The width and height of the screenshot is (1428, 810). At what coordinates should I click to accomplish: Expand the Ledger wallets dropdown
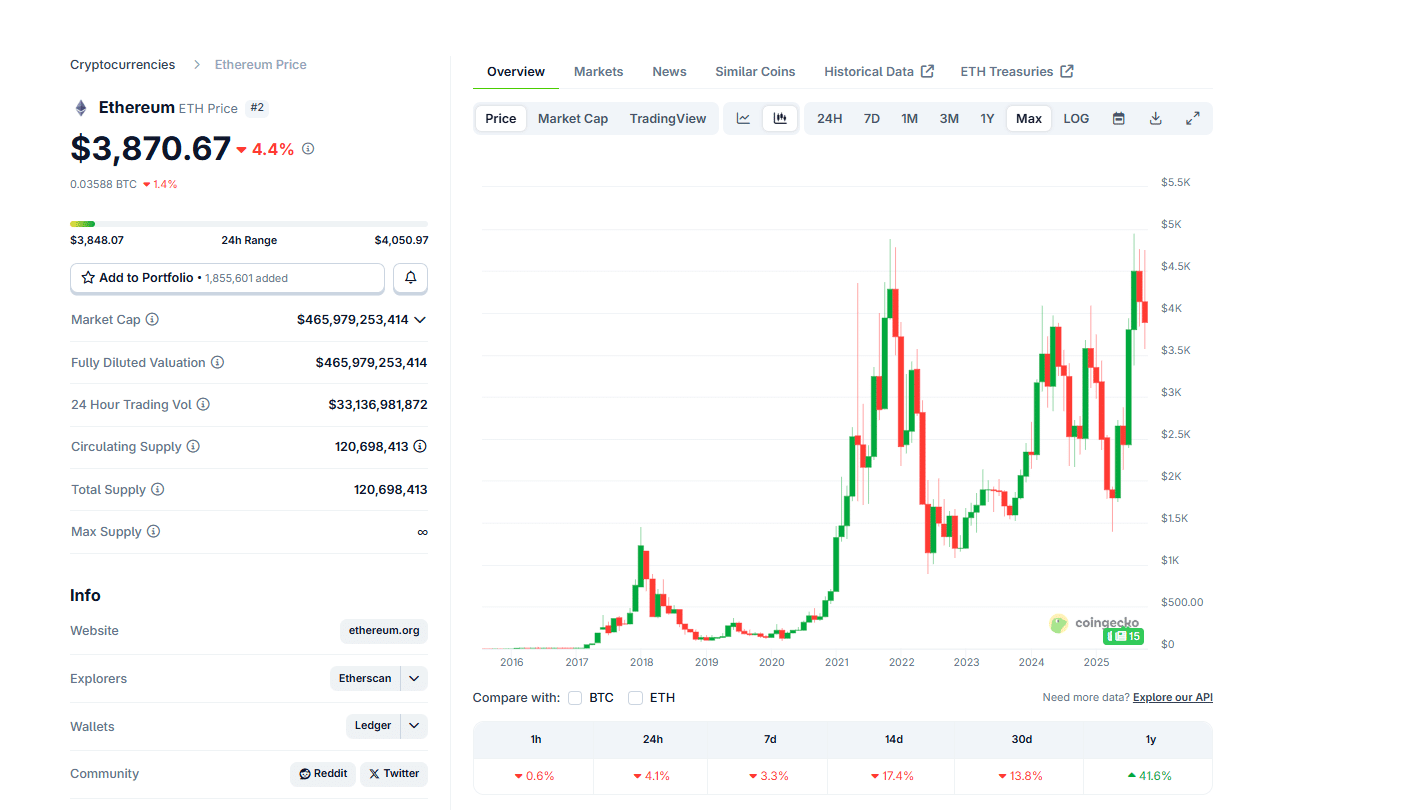tap(413, 726)
